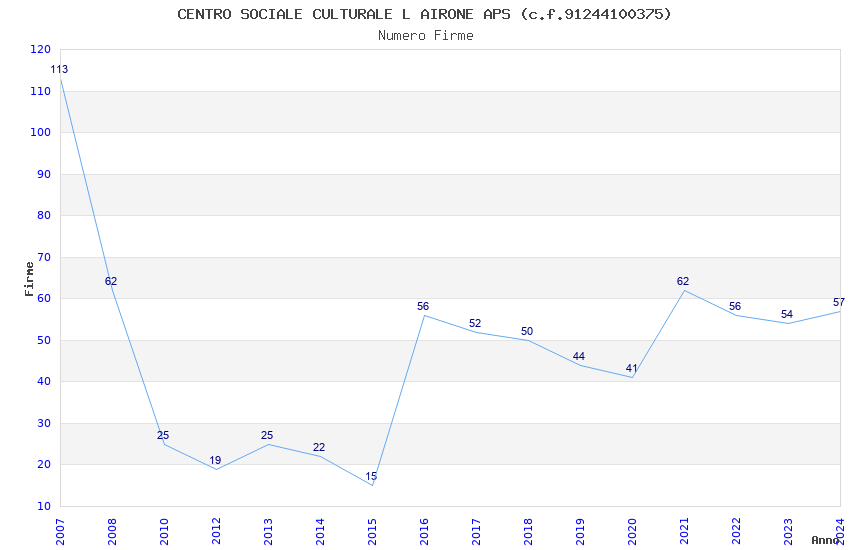Click the 62 peak value at 2021

[x=682, y=281]
